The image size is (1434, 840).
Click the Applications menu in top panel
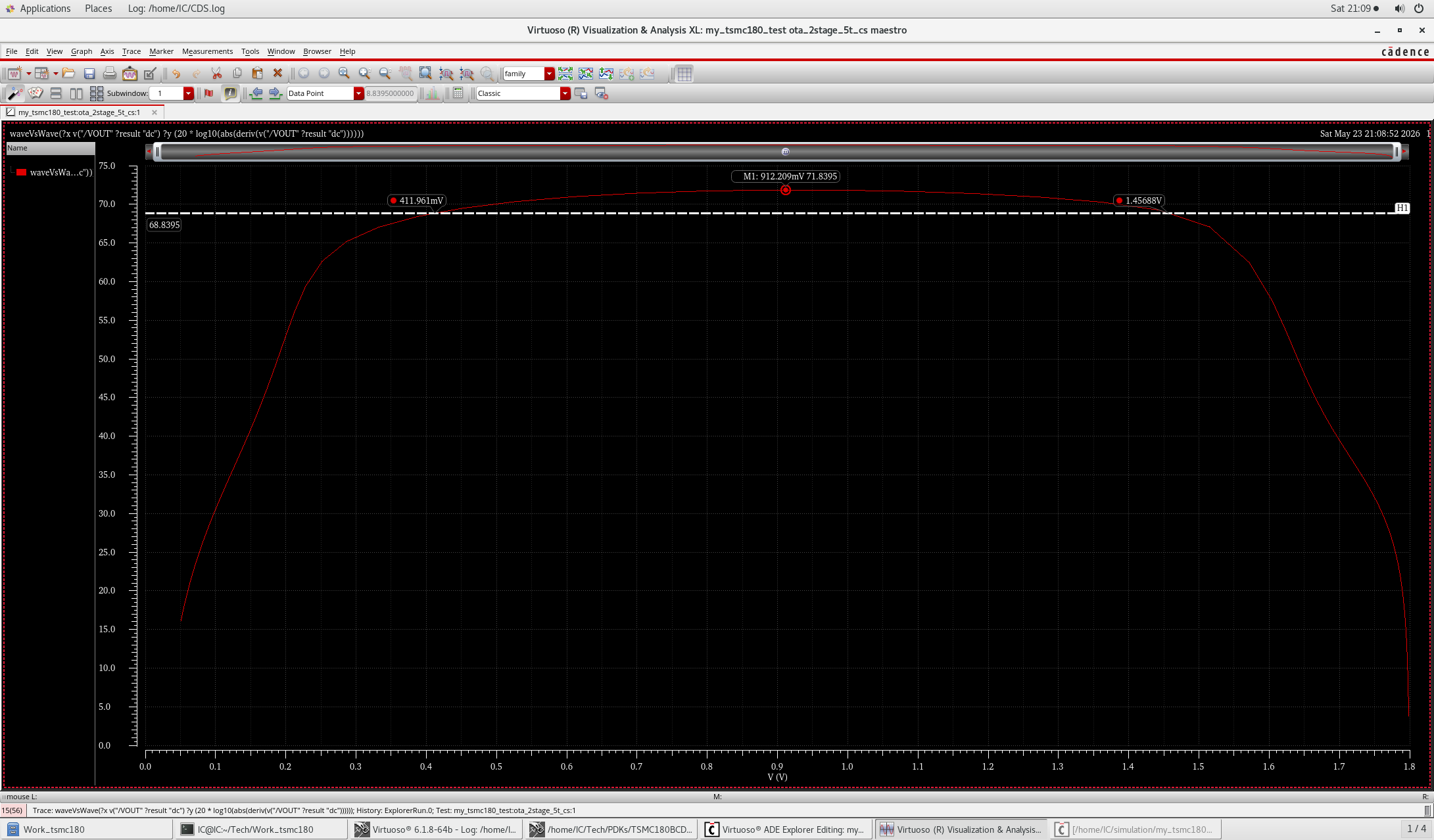tap(45, 9)
